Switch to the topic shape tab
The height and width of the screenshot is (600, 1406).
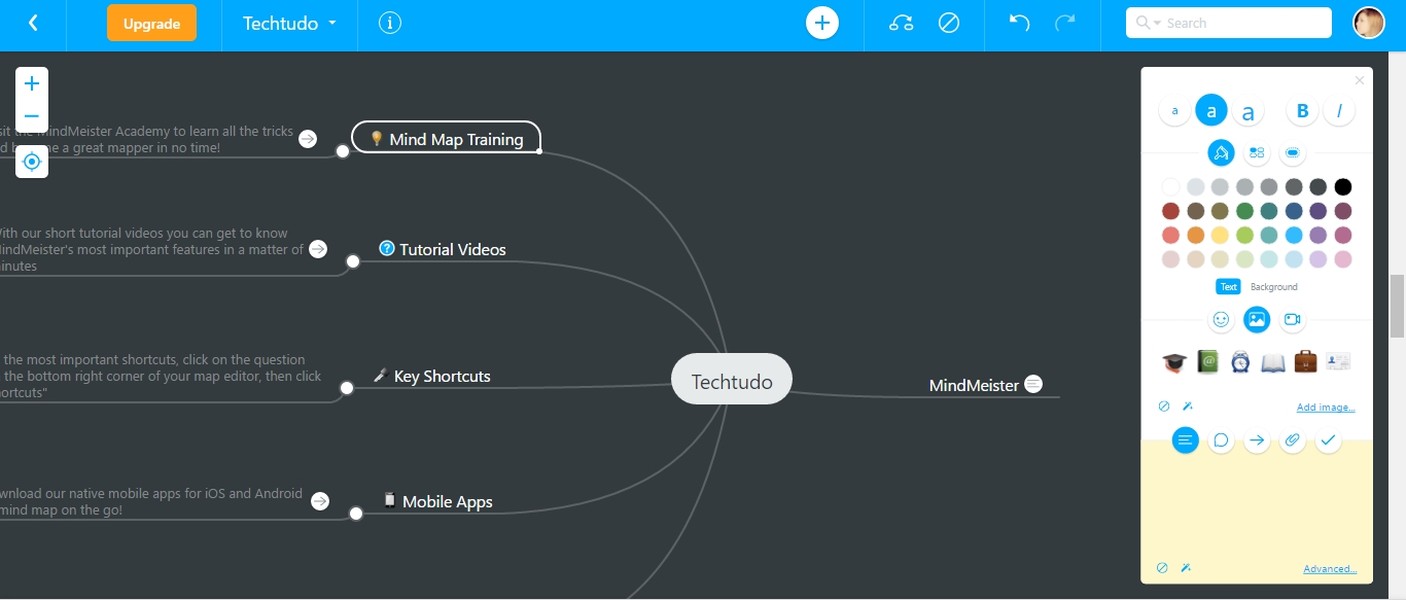point(1292,153)
